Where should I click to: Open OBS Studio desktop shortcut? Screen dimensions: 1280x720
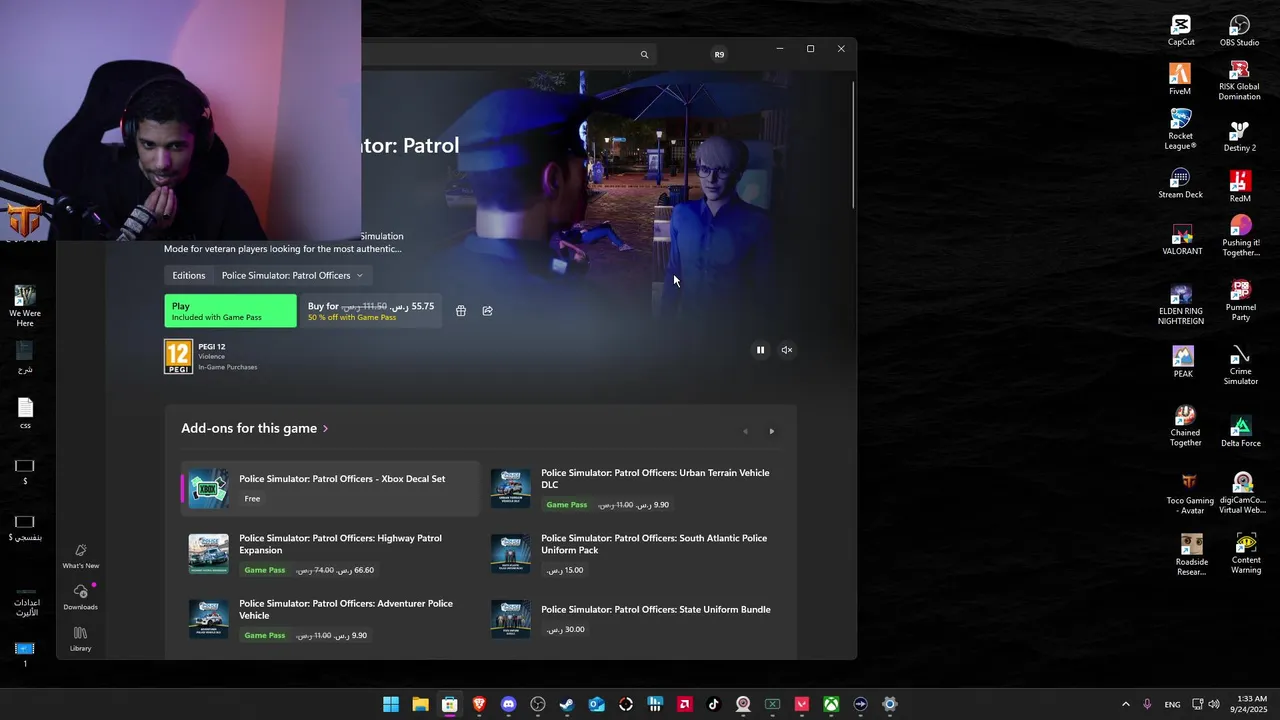[x=1239, y=31]
